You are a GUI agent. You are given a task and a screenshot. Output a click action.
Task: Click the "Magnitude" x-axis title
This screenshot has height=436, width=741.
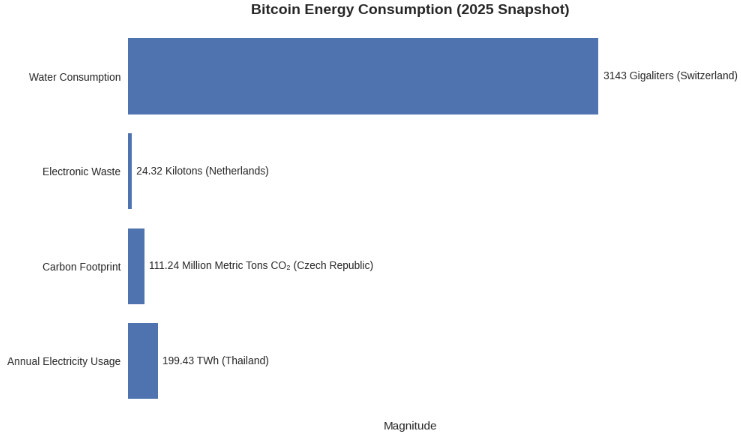pyautogui.click(x=410, y=426)
